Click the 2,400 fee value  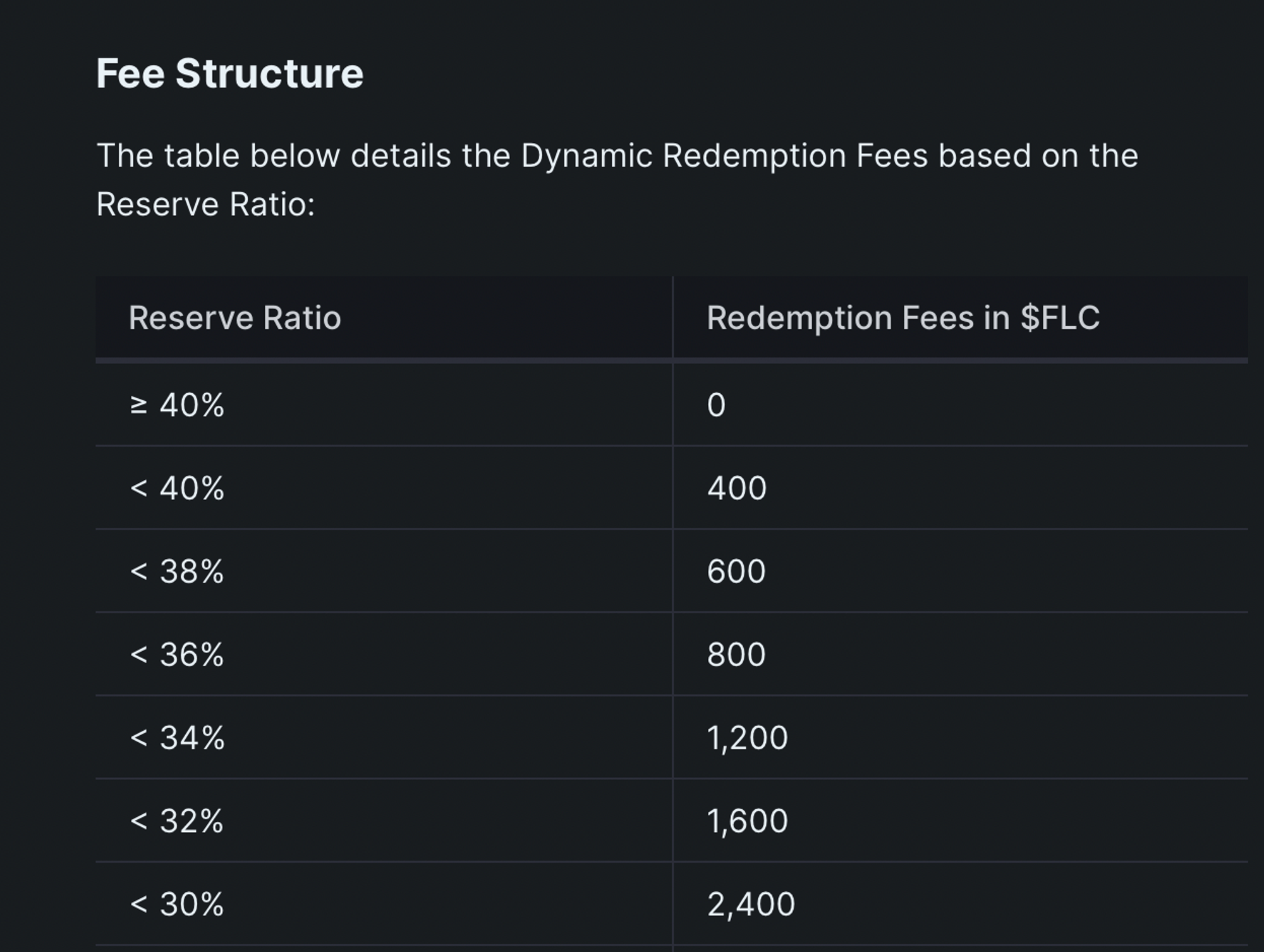click(x=750, y=904)
